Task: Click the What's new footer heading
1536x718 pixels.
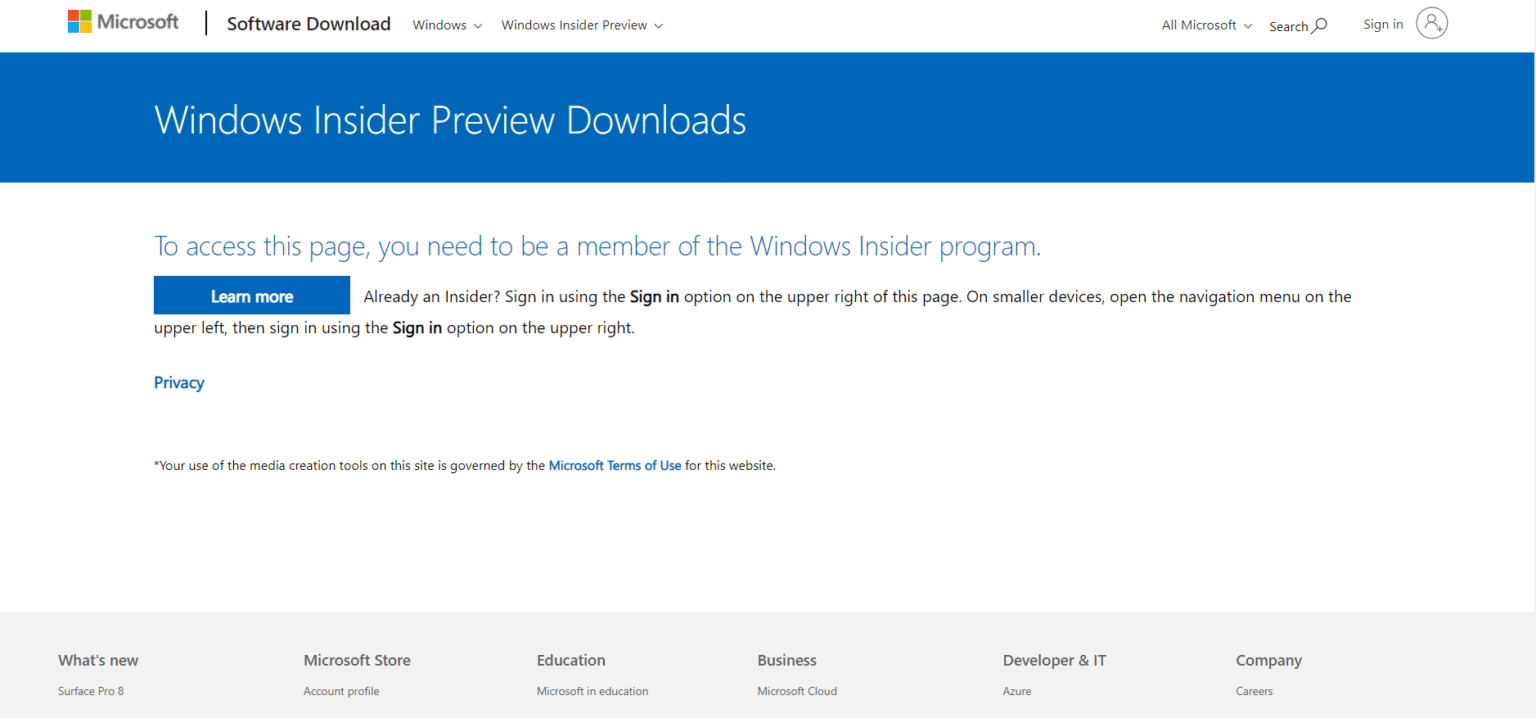Action: pos(98,660)
